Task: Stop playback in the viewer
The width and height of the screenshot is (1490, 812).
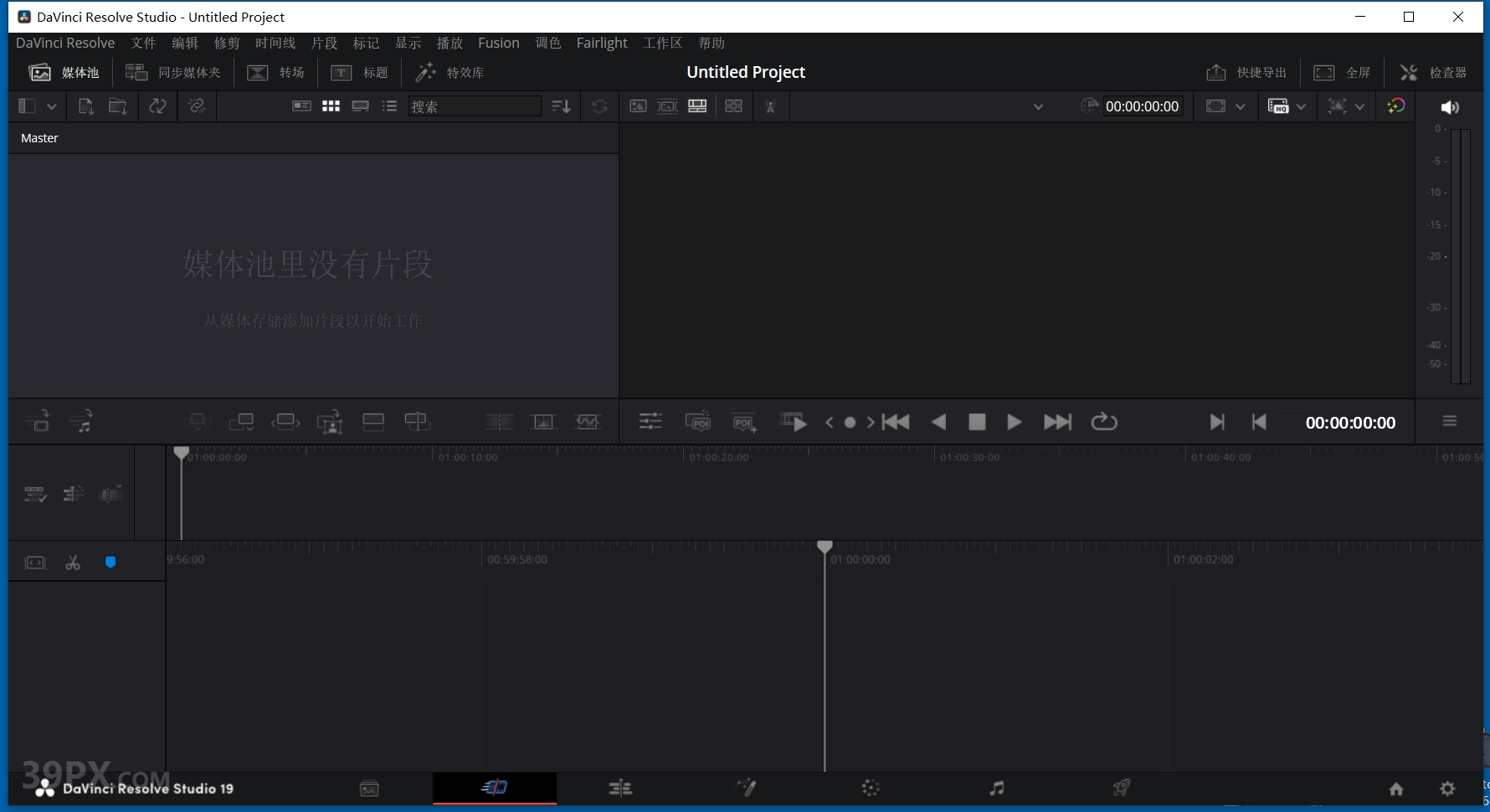Action: pyautogui.click(x=977, y=422)
